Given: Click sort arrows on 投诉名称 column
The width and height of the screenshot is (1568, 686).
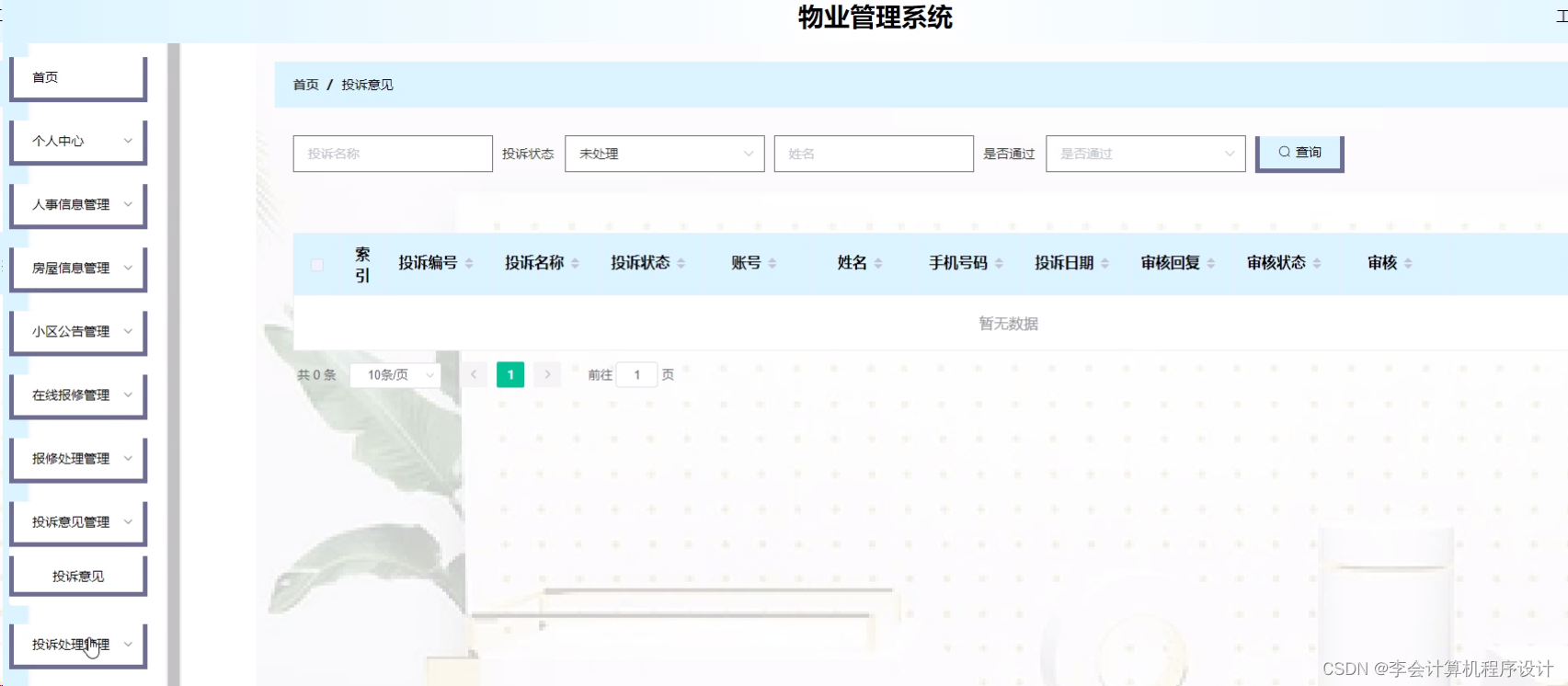Looking at the screenshot, I should click(575, 263).
